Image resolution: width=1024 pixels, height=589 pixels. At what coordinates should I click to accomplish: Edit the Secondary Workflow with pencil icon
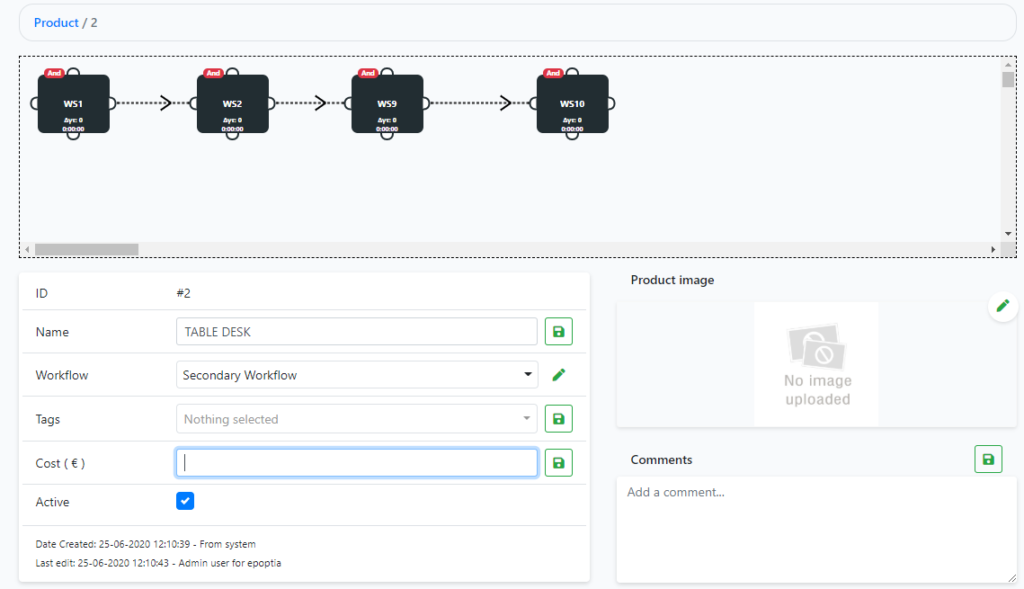[559, 375]
